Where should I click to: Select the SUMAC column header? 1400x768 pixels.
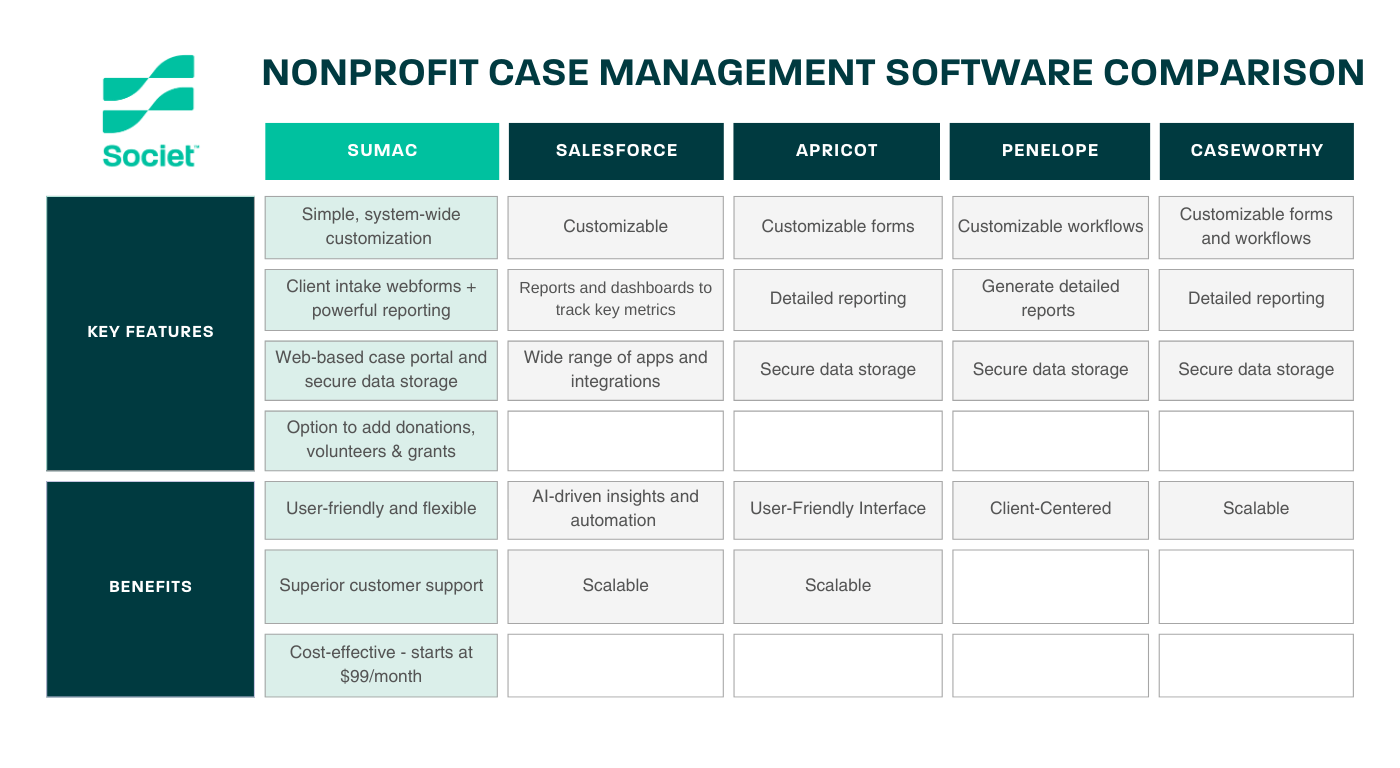click(x=381, y=150)
